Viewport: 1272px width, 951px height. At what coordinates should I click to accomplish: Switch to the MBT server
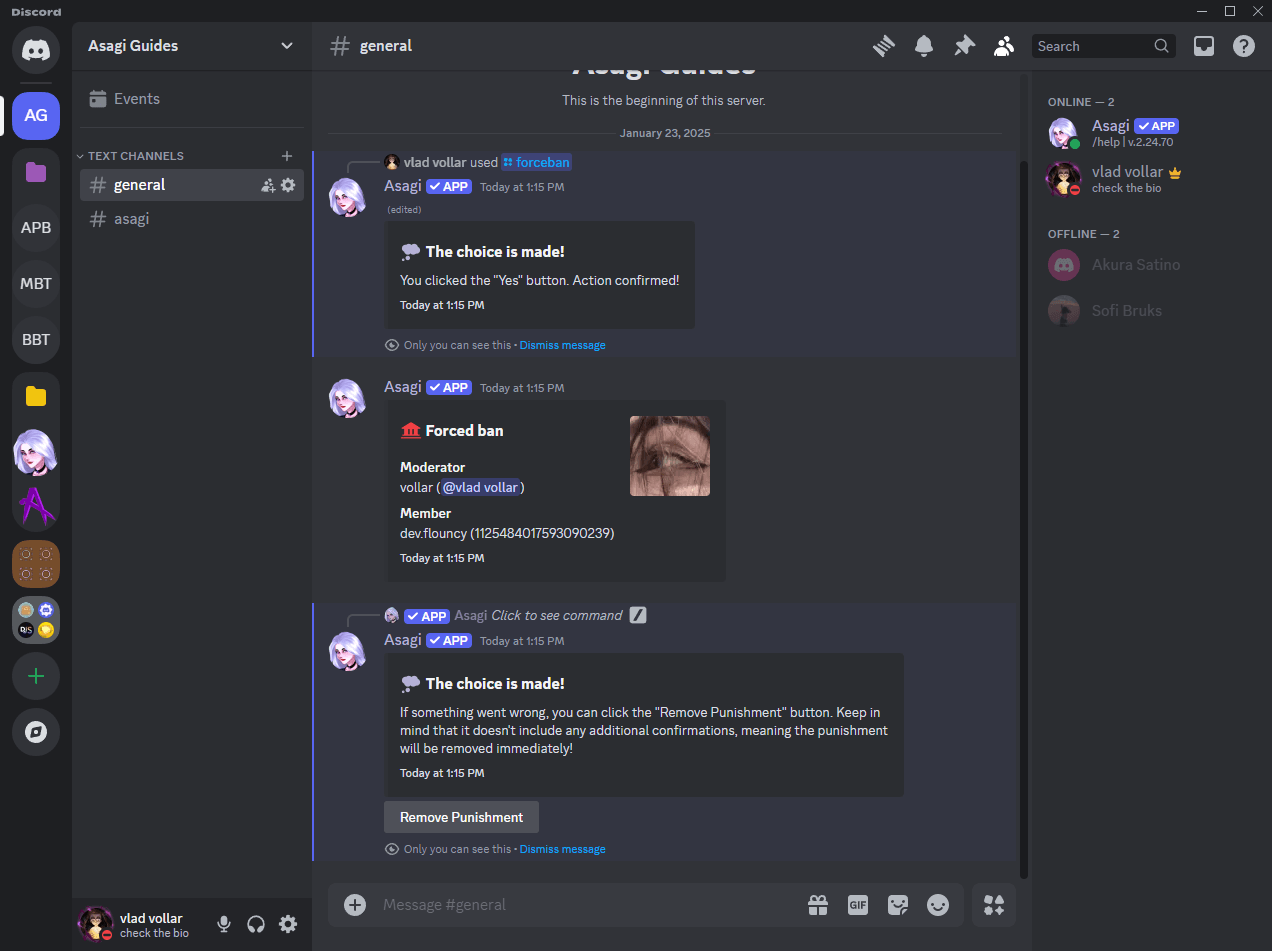click(36, 283)
